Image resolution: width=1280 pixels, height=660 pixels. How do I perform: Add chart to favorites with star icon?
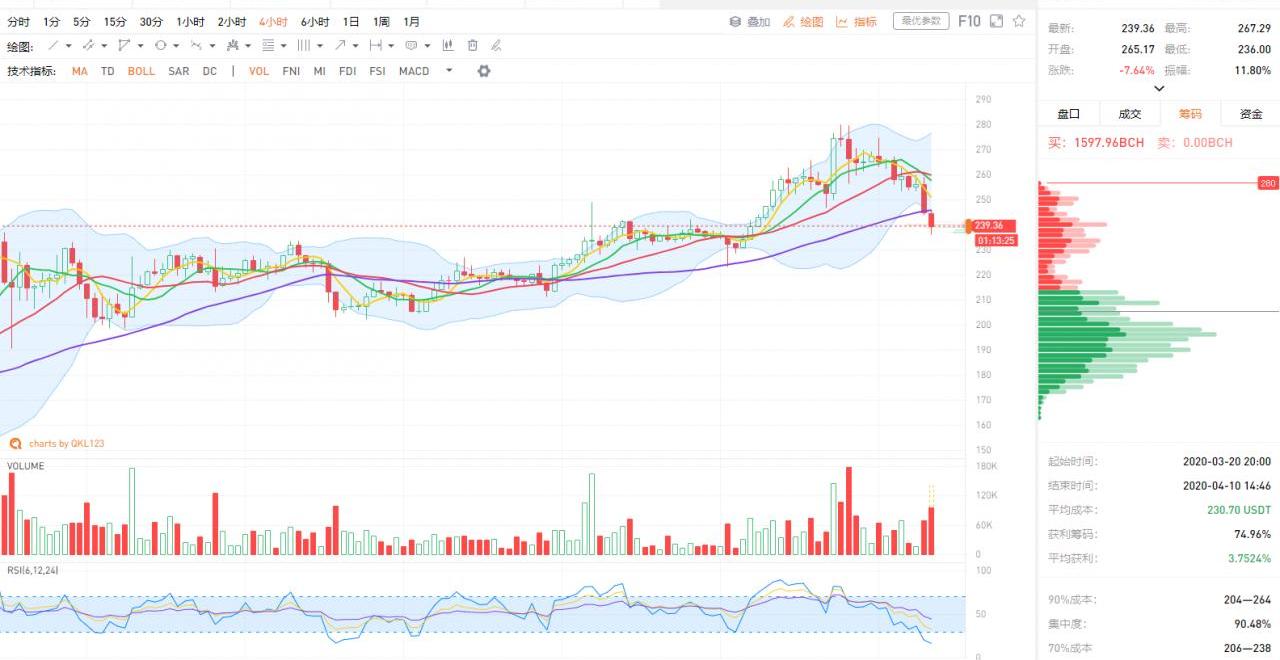[x=1019, y=21]
